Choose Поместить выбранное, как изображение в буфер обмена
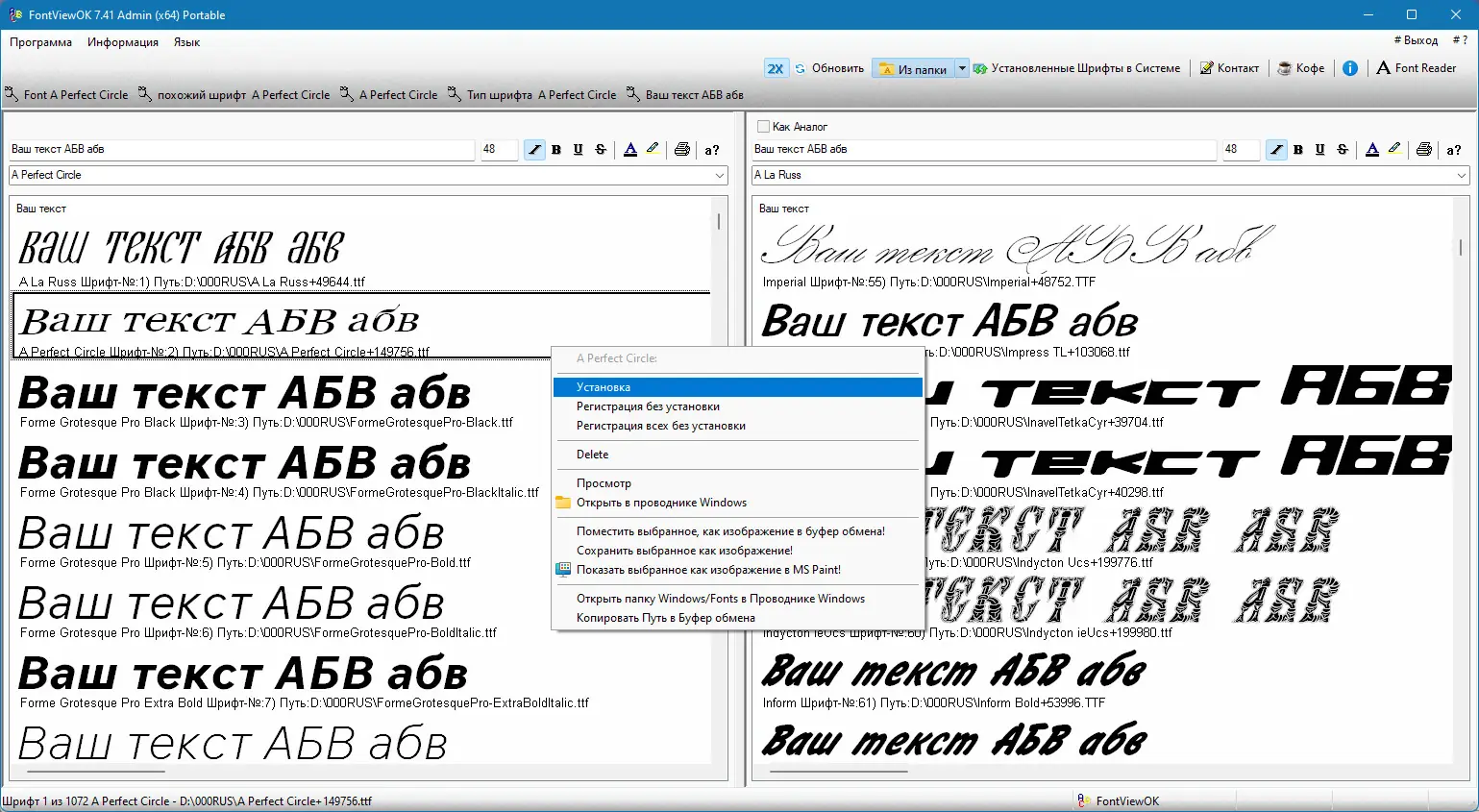The height and width of the screenshot is (812, 1479). (x=737, y=531)
